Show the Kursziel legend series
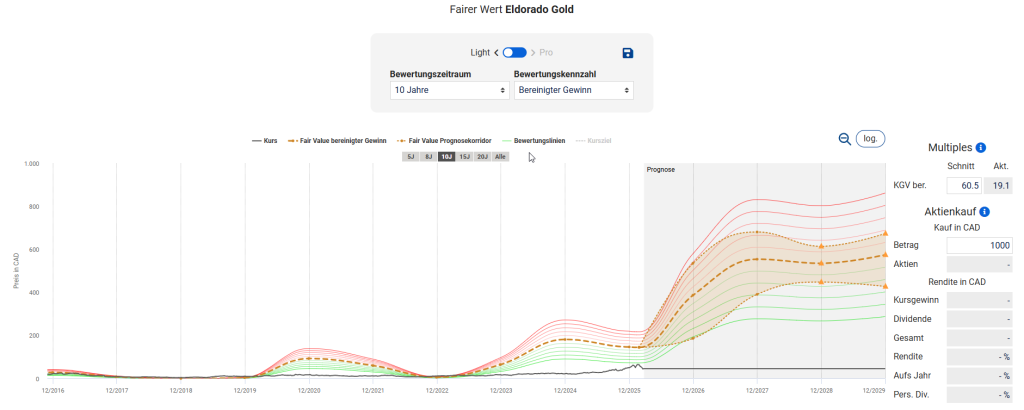 (x=598, y=141)
